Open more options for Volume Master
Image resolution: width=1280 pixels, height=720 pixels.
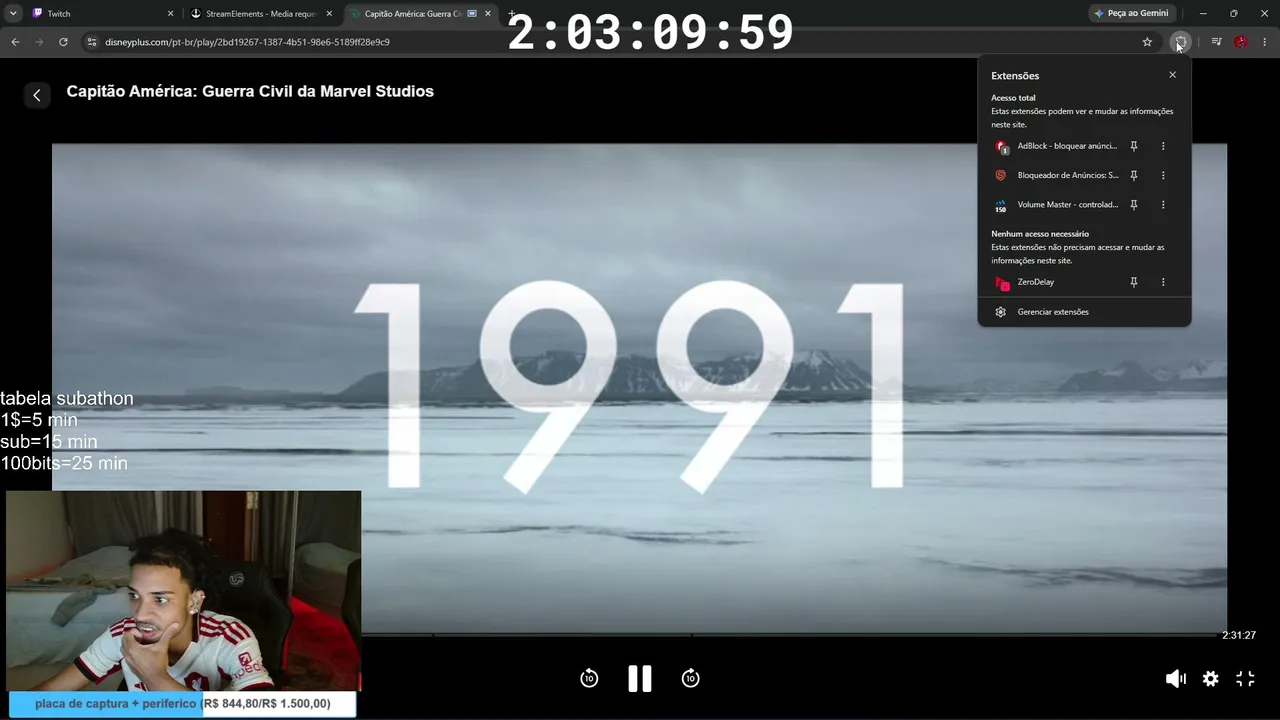tap(1162, 205)
